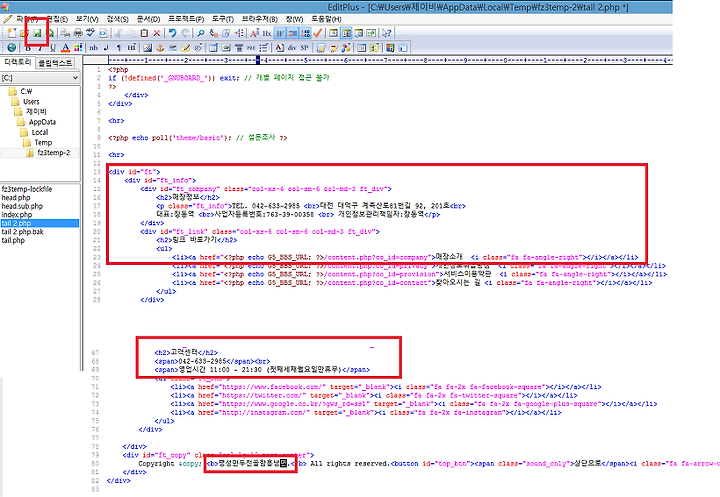The height and width of the screenshot is (497, 720).
Task: Click the PRE tag icon
Action: 251,47
